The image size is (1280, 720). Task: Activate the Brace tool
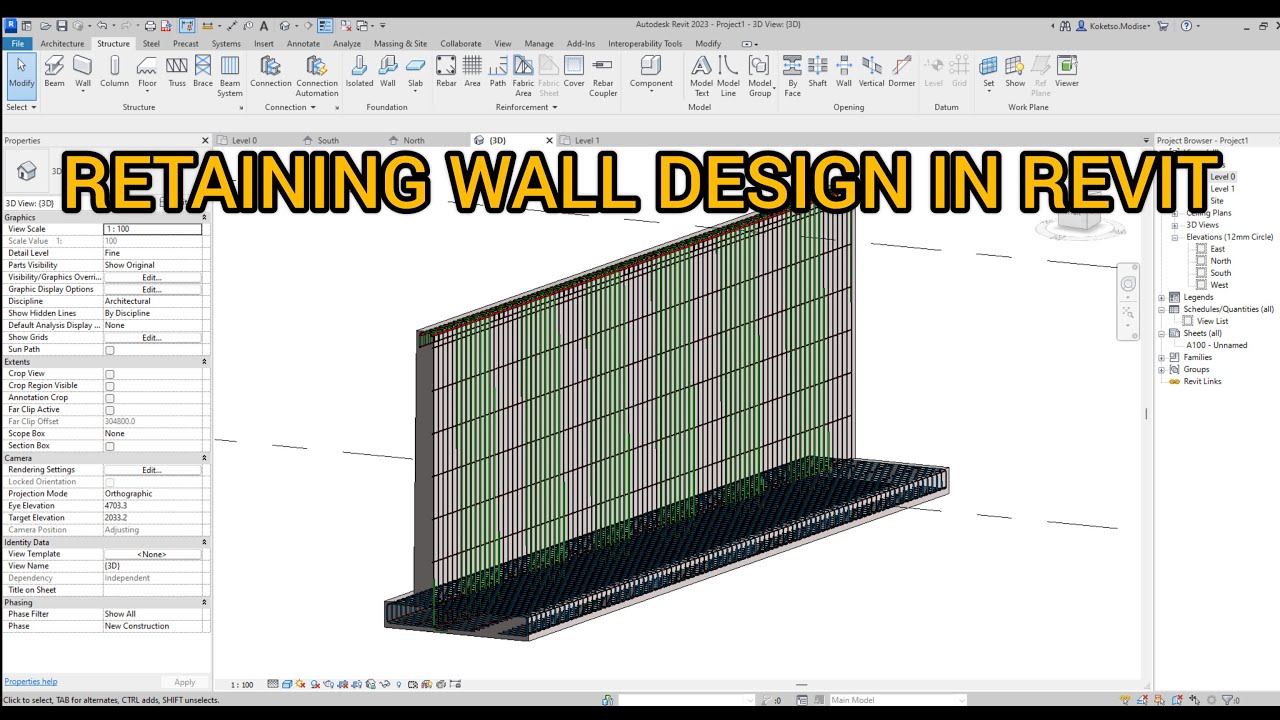(x=203, y=72)
